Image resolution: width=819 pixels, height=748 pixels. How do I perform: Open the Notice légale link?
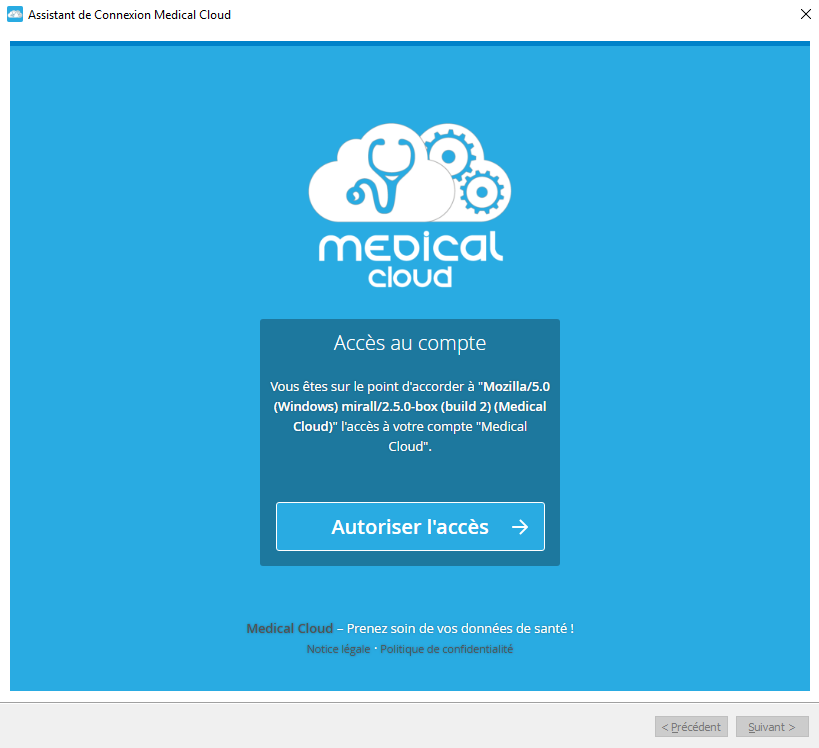[338, 649]
